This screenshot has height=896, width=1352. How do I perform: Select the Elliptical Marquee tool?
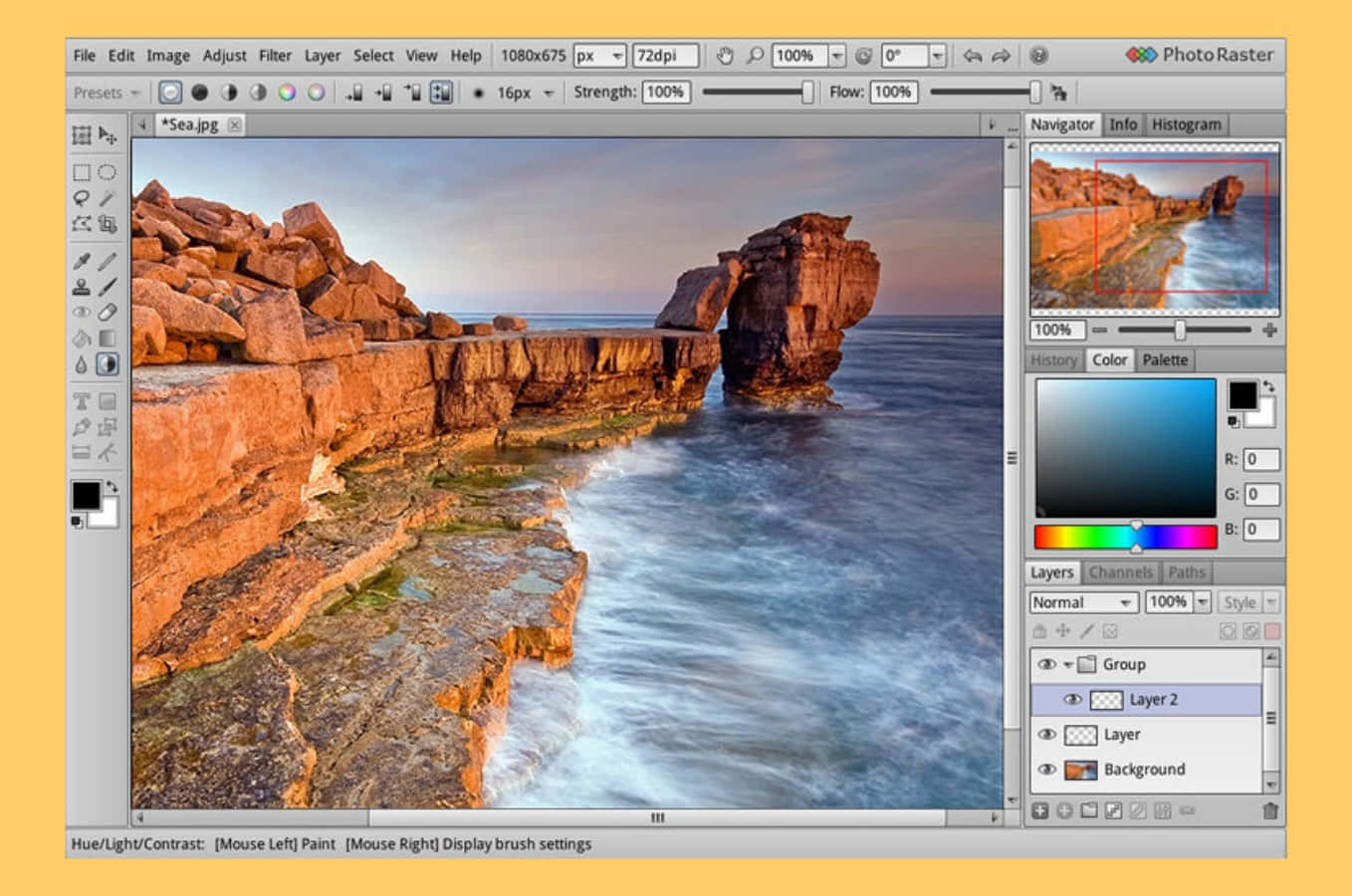[108, 173]
